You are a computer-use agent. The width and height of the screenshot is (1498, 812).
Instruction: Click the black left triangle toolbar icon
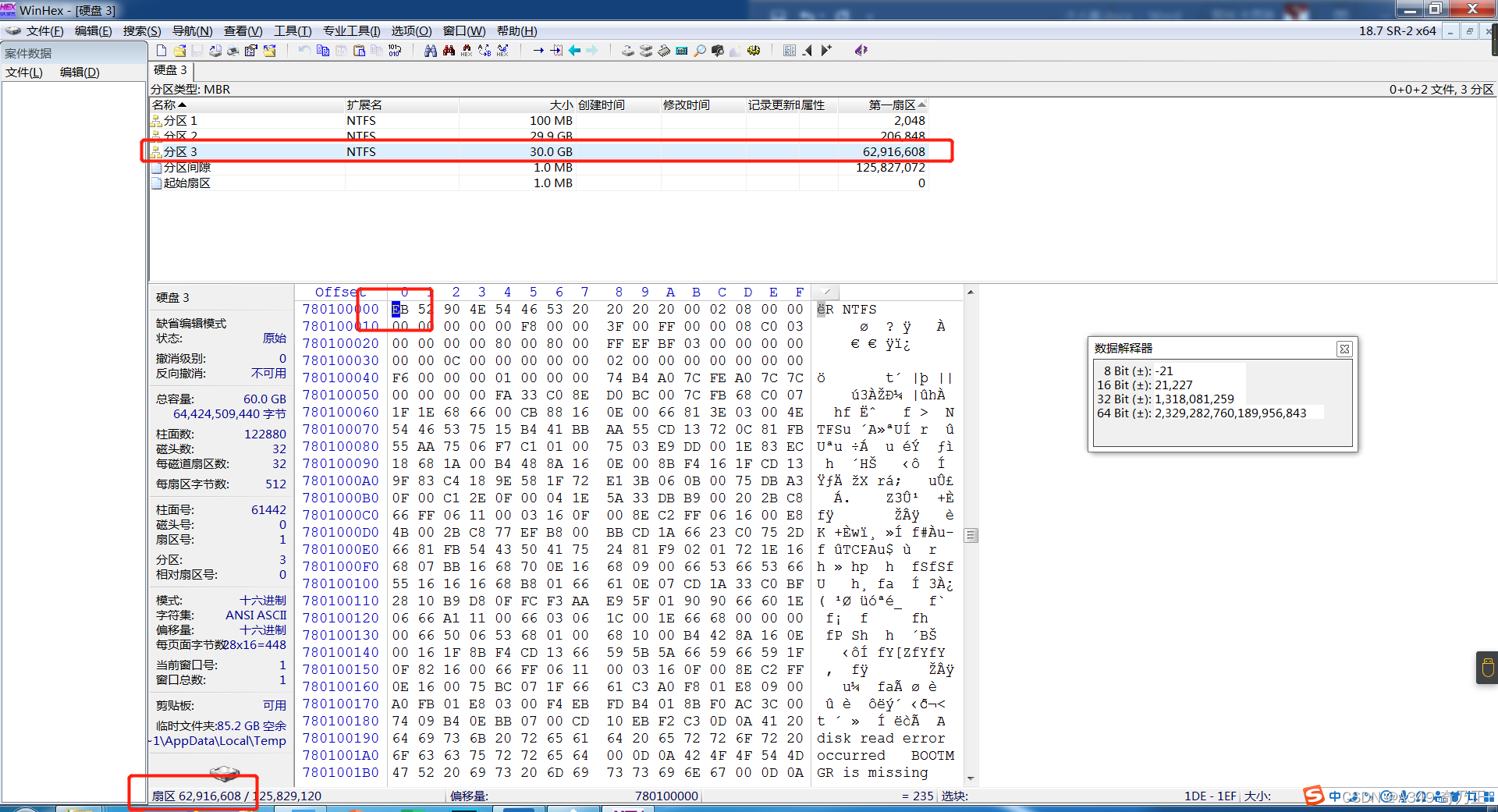808,51
